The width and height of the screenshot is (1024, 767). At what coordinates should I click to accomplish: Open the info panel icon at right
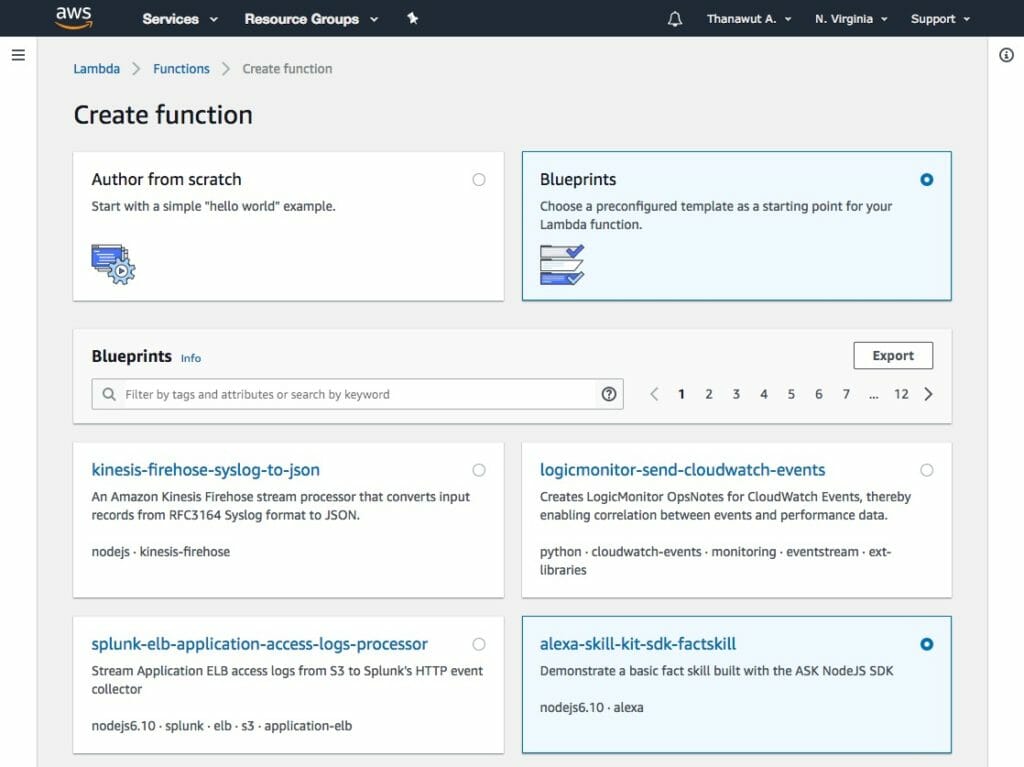tap(1006, 55)
